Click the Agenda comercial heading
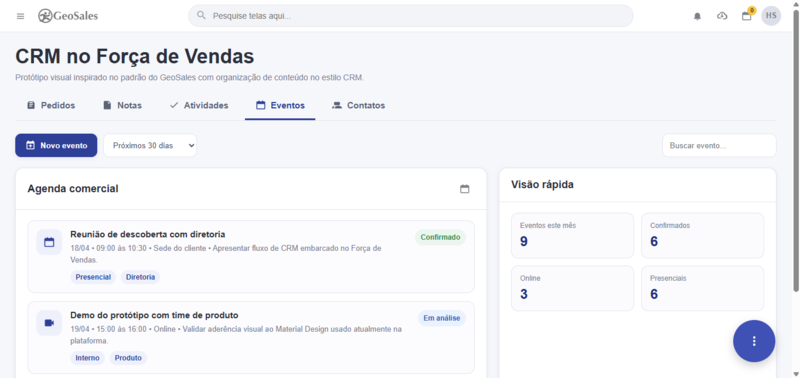Screen dimensions: 800x378 click(x=73, y=189)
